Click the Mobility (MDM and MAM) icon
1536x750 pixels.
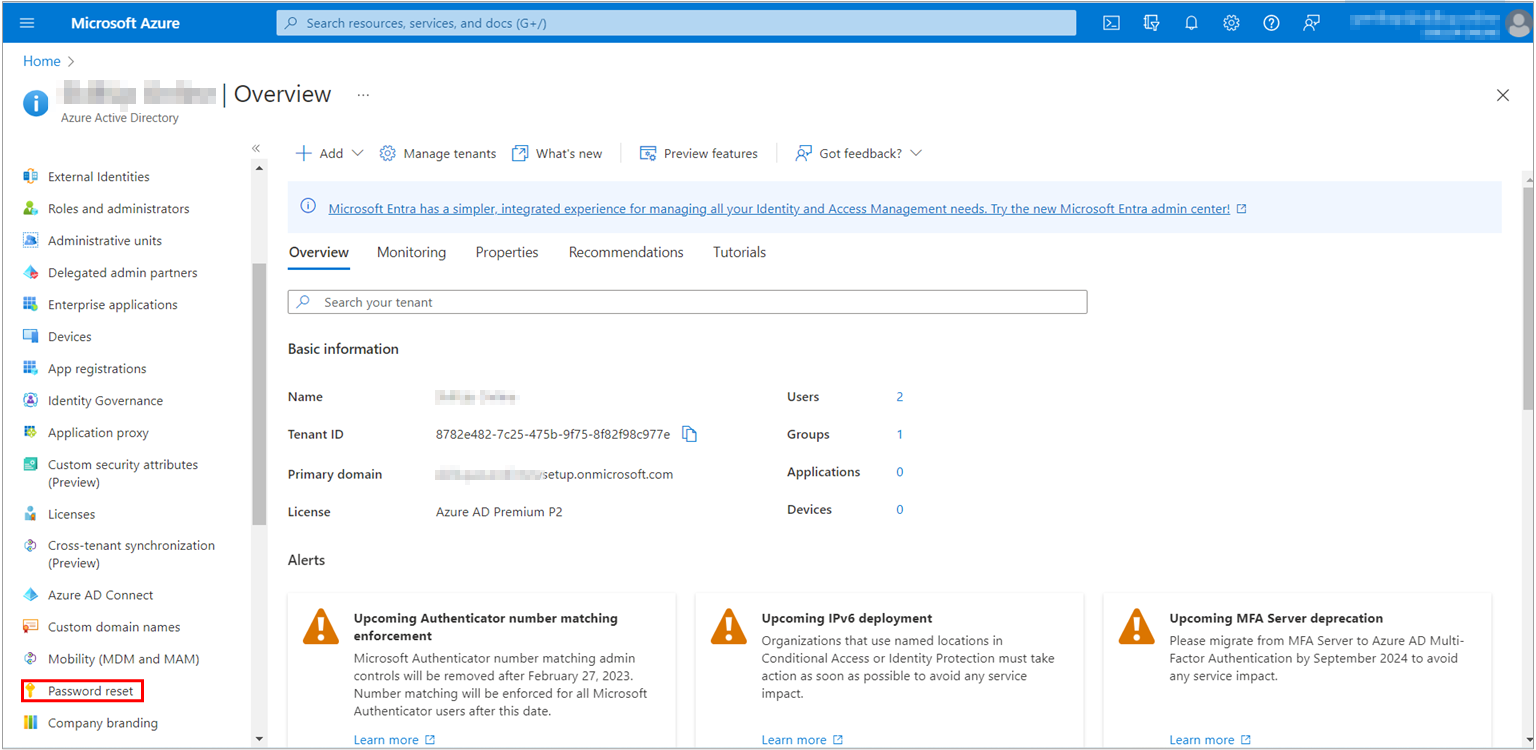point(30,659)
